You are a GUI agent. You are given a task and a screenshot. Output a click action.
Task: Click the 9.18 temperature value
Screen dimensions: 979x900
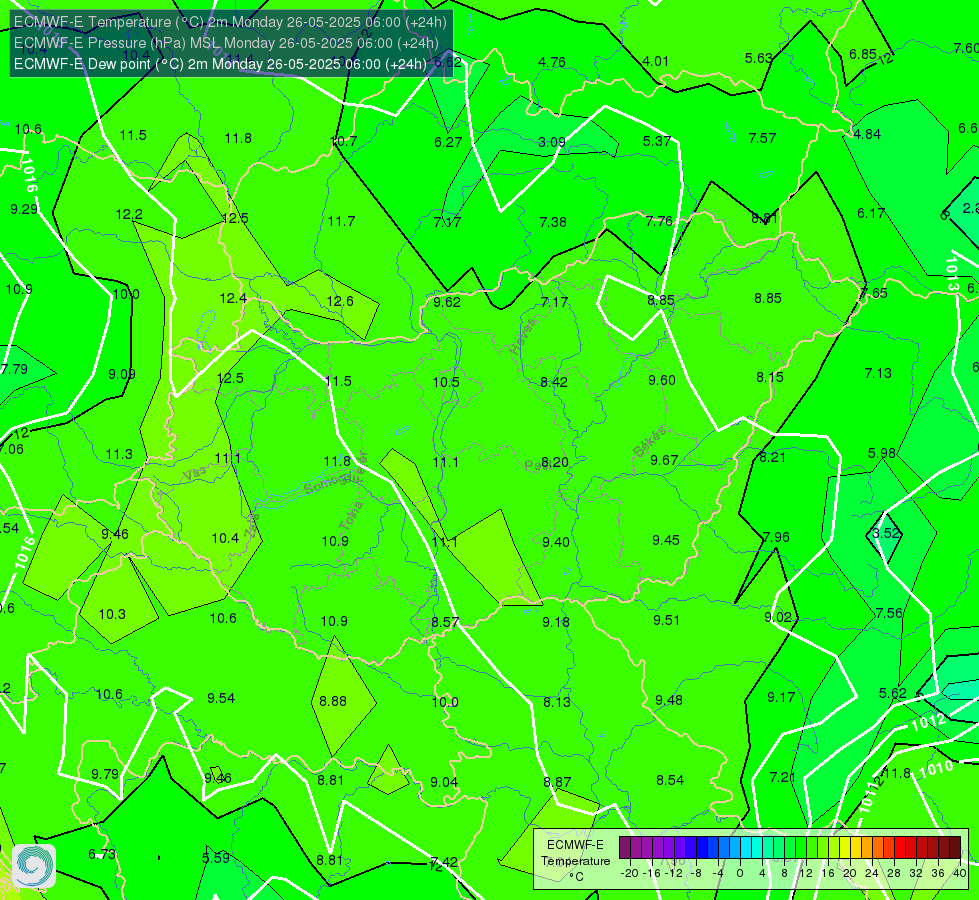[x=556, y=622]
